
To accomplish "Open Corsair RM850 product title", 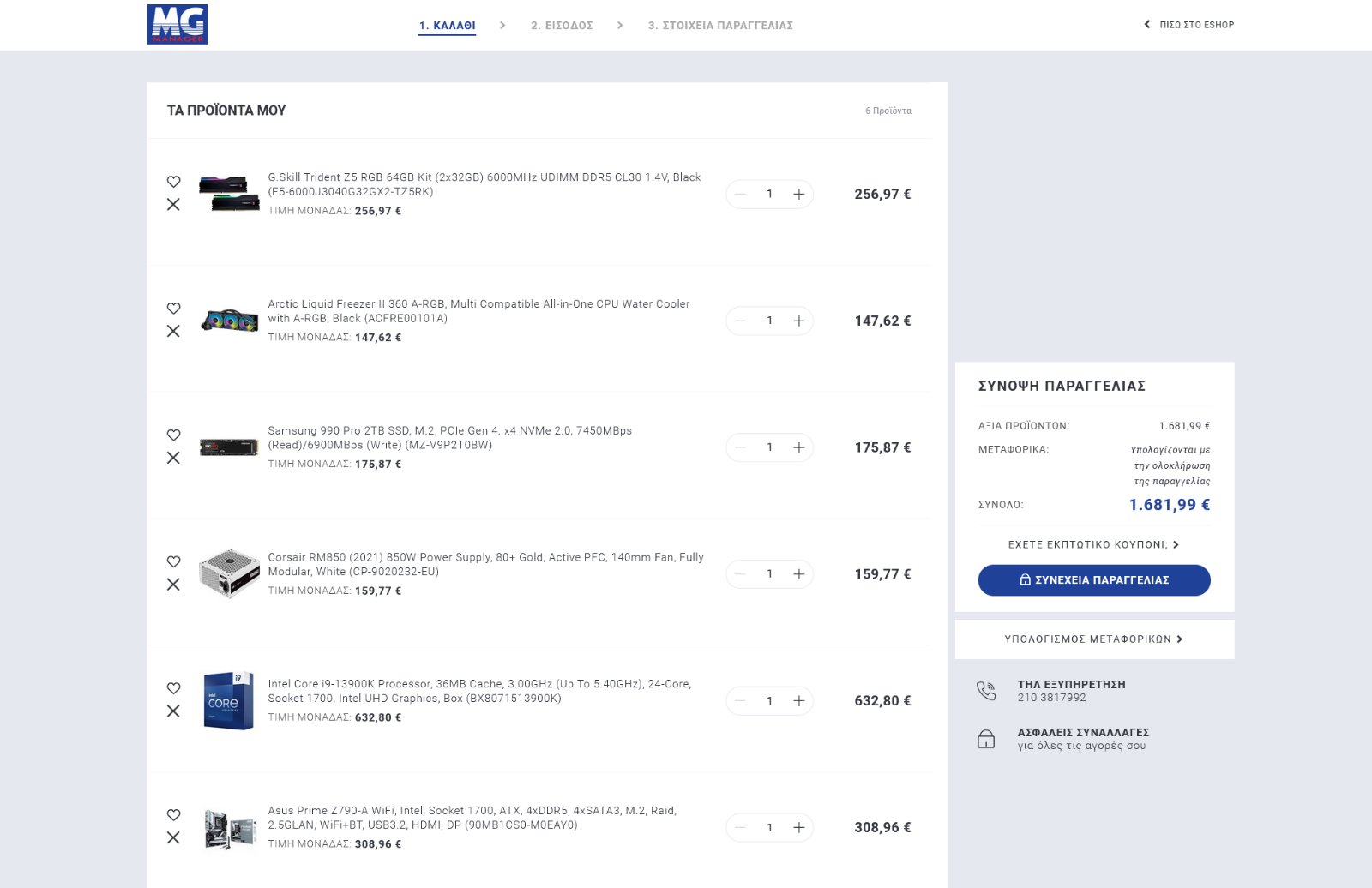I will click(485, 565).
